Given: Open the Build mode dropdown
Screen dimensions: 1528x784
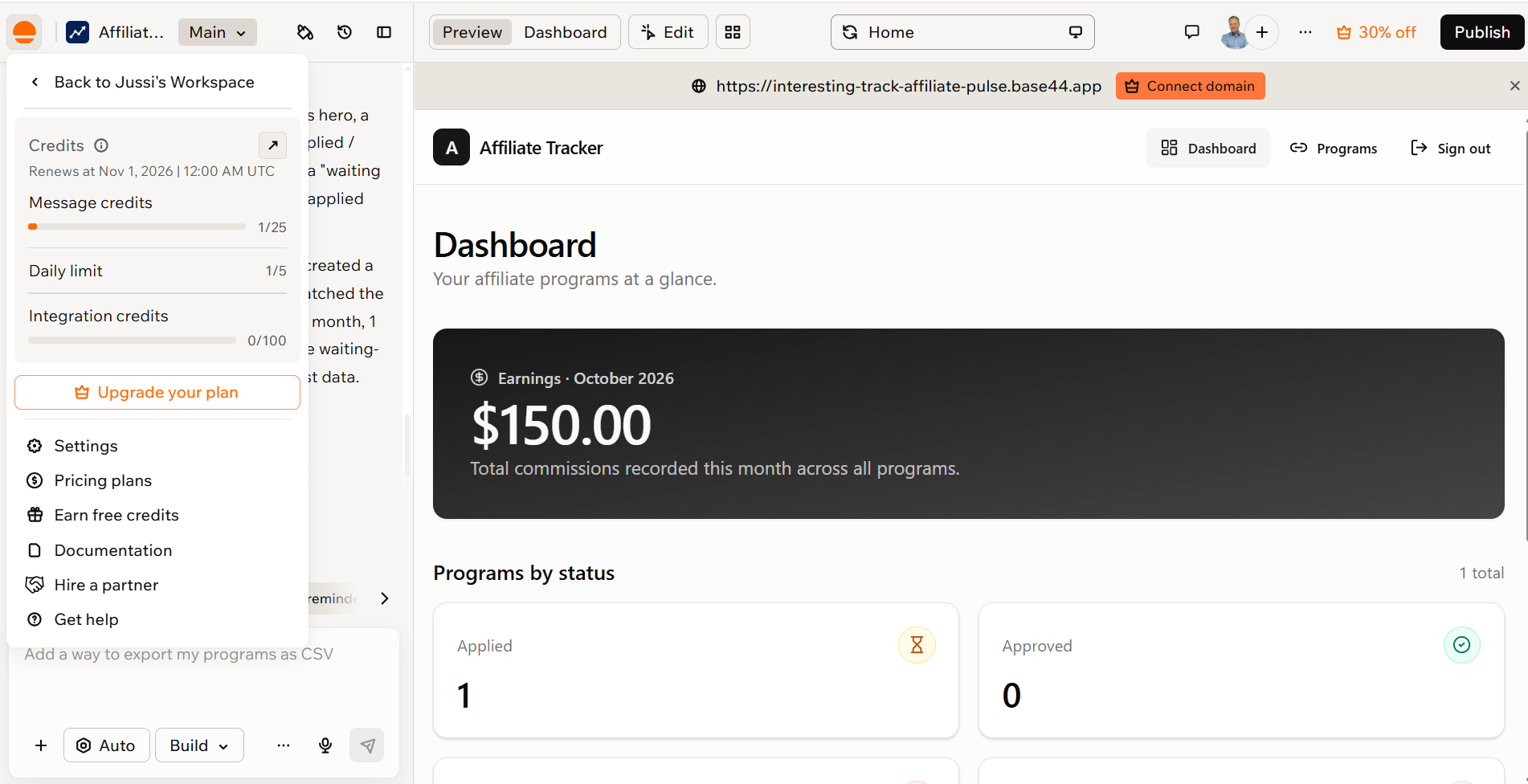Looking at the screenshot, I should [199, 745].
